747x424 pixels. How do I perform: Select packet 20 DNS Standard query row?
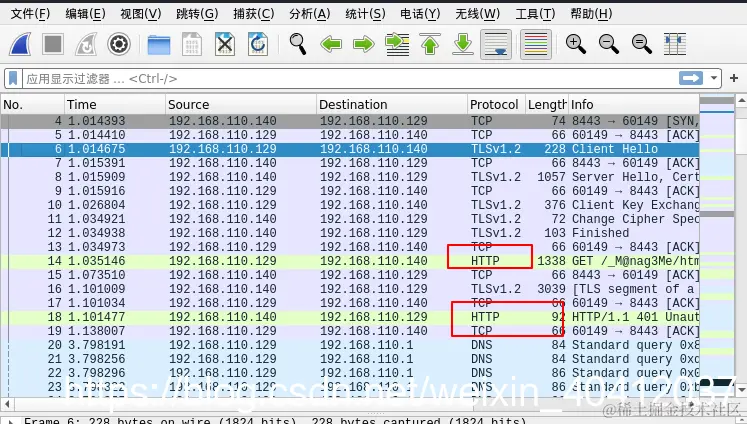click(350, 345)
